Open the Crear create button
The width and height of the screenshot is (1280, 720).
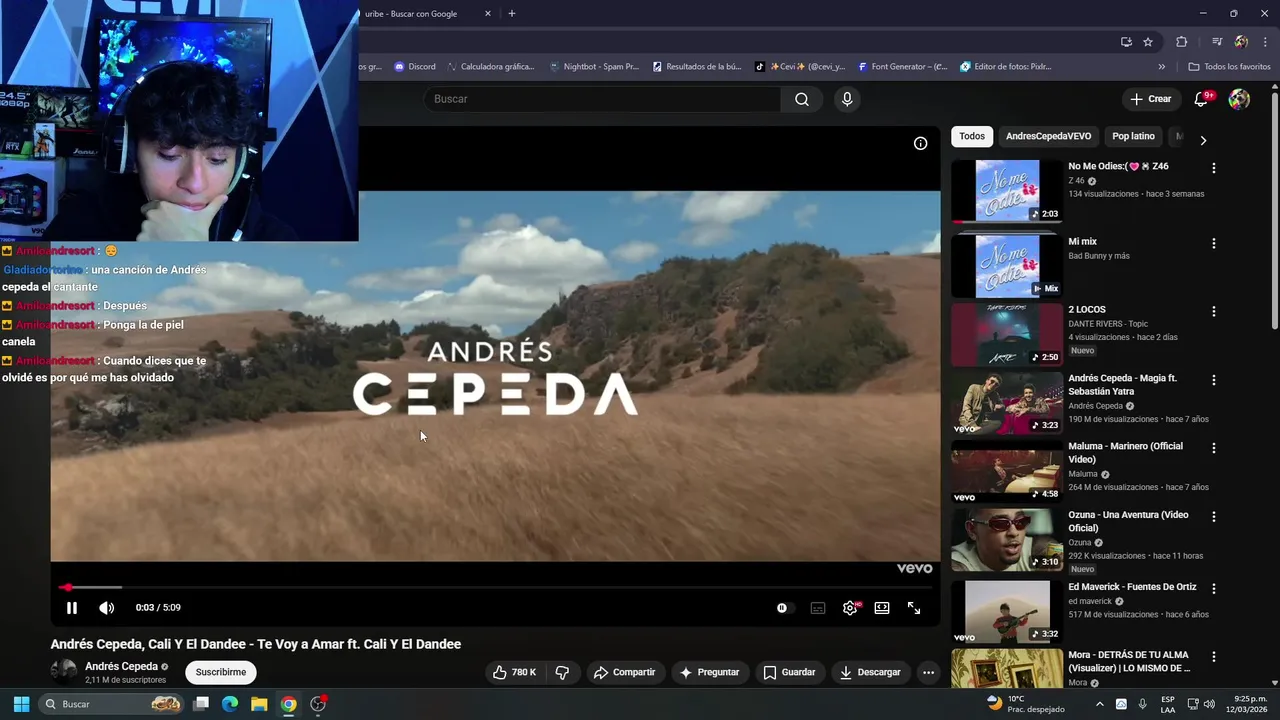point(1150,99)
